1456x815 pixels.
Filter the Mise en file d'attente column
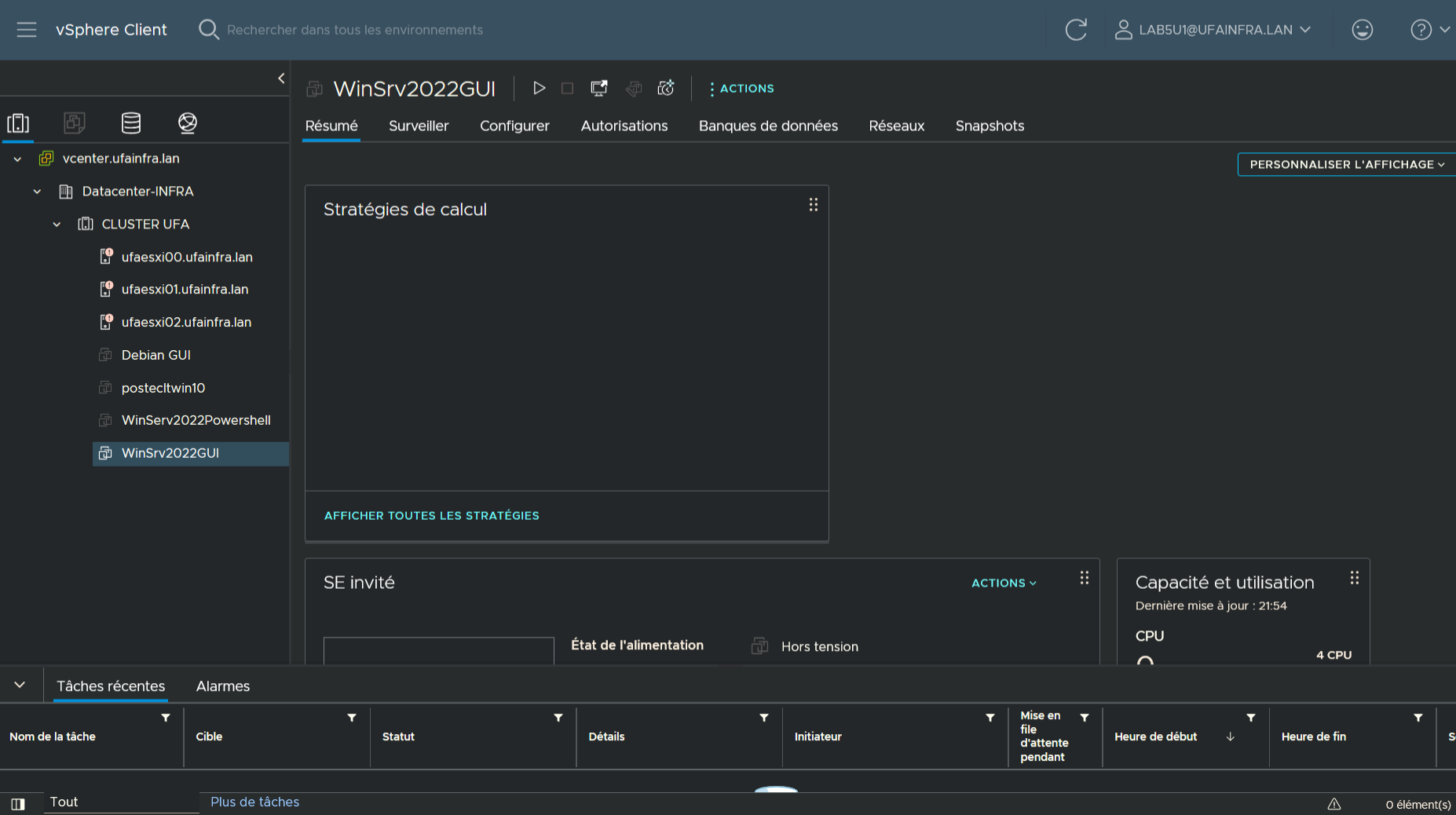pos(1085,718)
